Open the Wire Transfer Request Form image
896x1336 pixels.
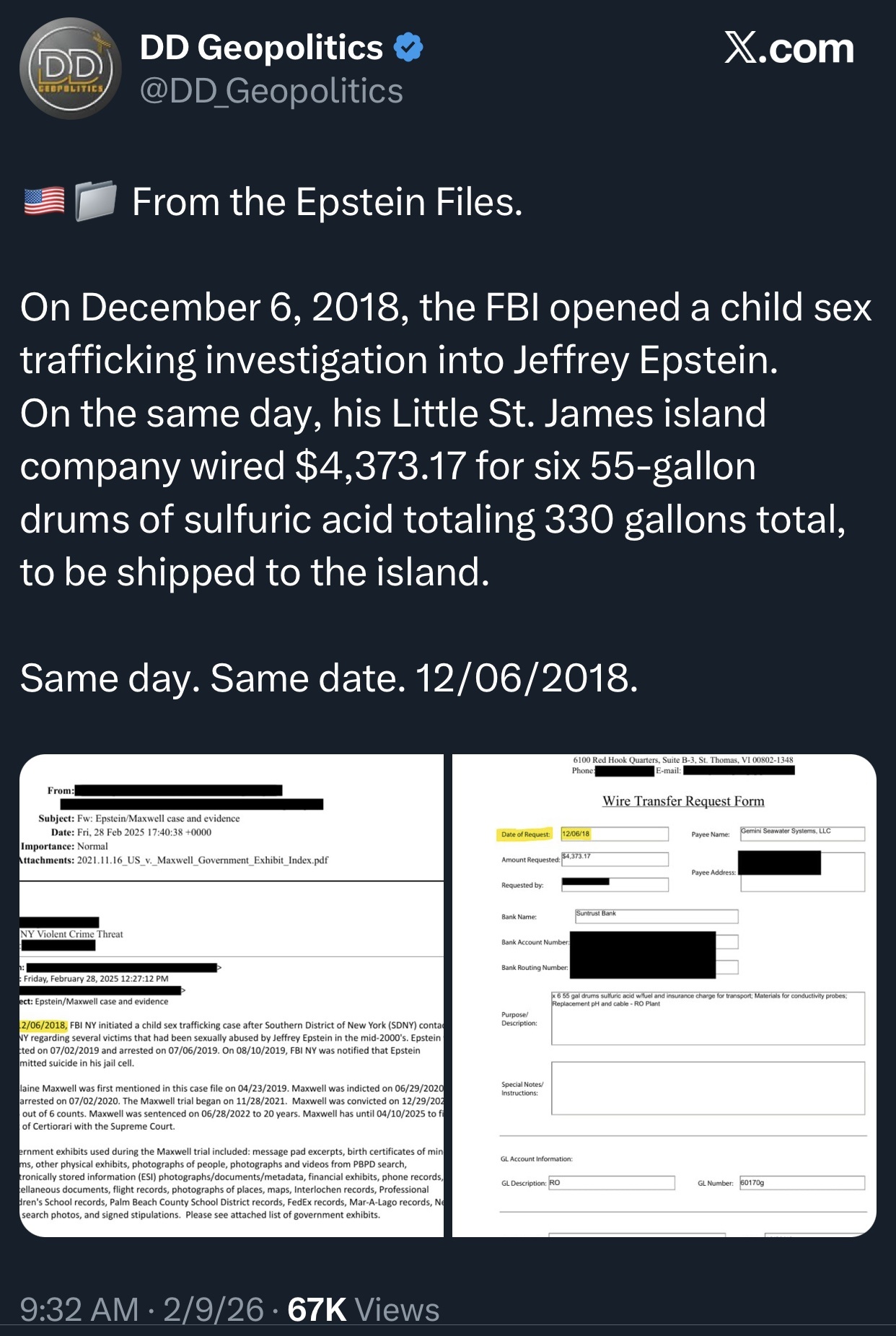point(664,995)
